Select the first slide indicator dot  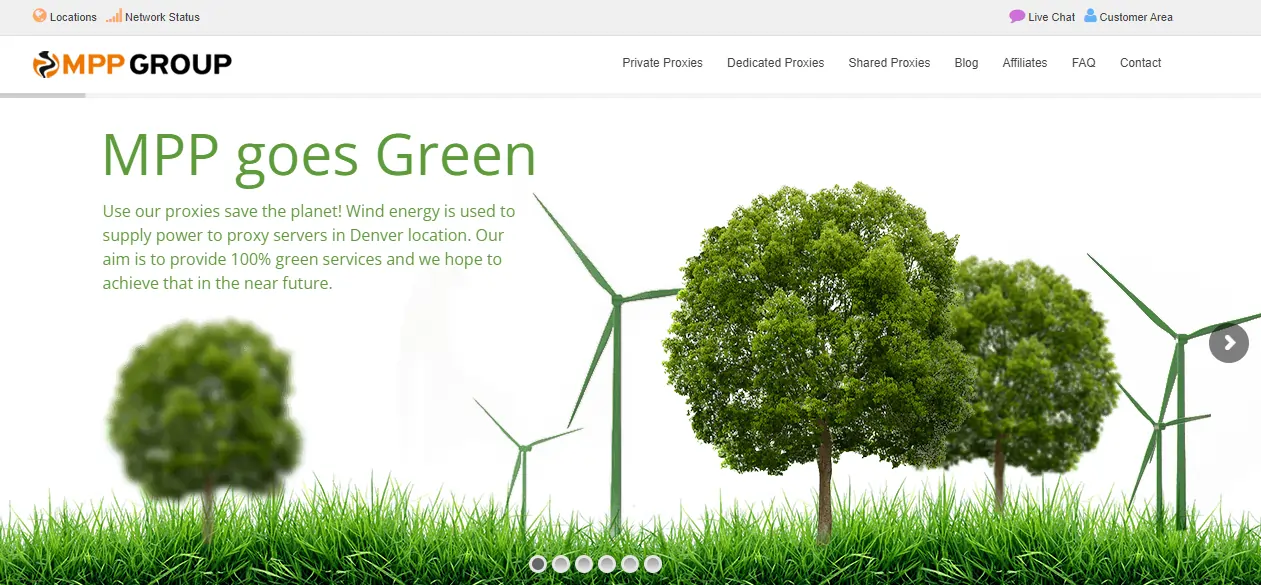[x=538, y=564]
